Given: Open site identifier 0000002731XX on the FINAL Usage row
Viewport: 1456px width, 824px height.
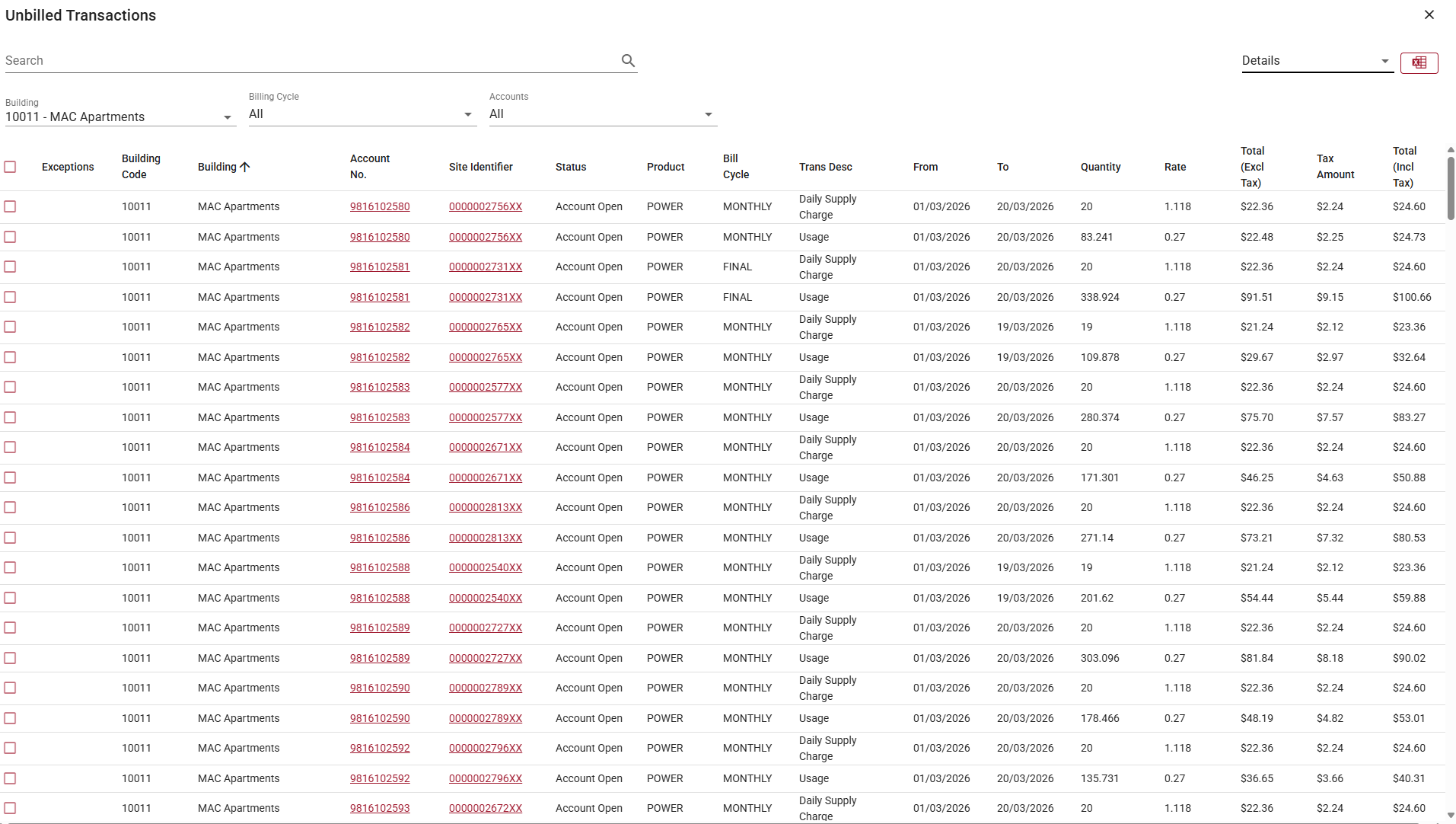Looking at the screenshot, I should coord(486,297).
